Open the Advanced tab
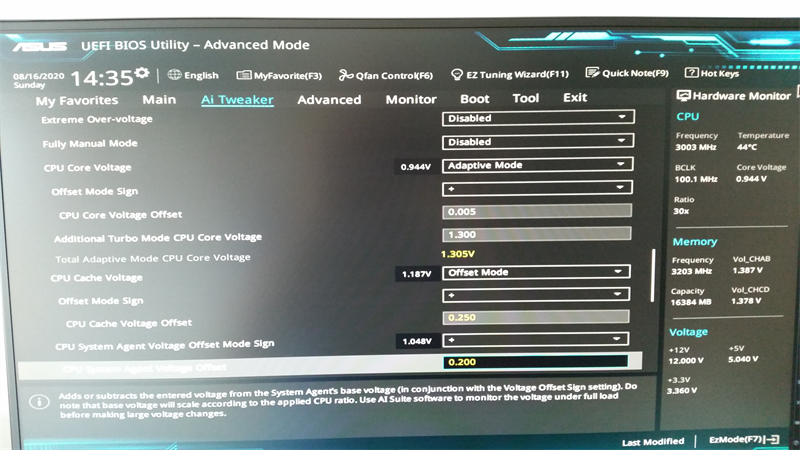The height and width of the screenshot is (450, 800). pyautogui.click(x=329, y=99)
